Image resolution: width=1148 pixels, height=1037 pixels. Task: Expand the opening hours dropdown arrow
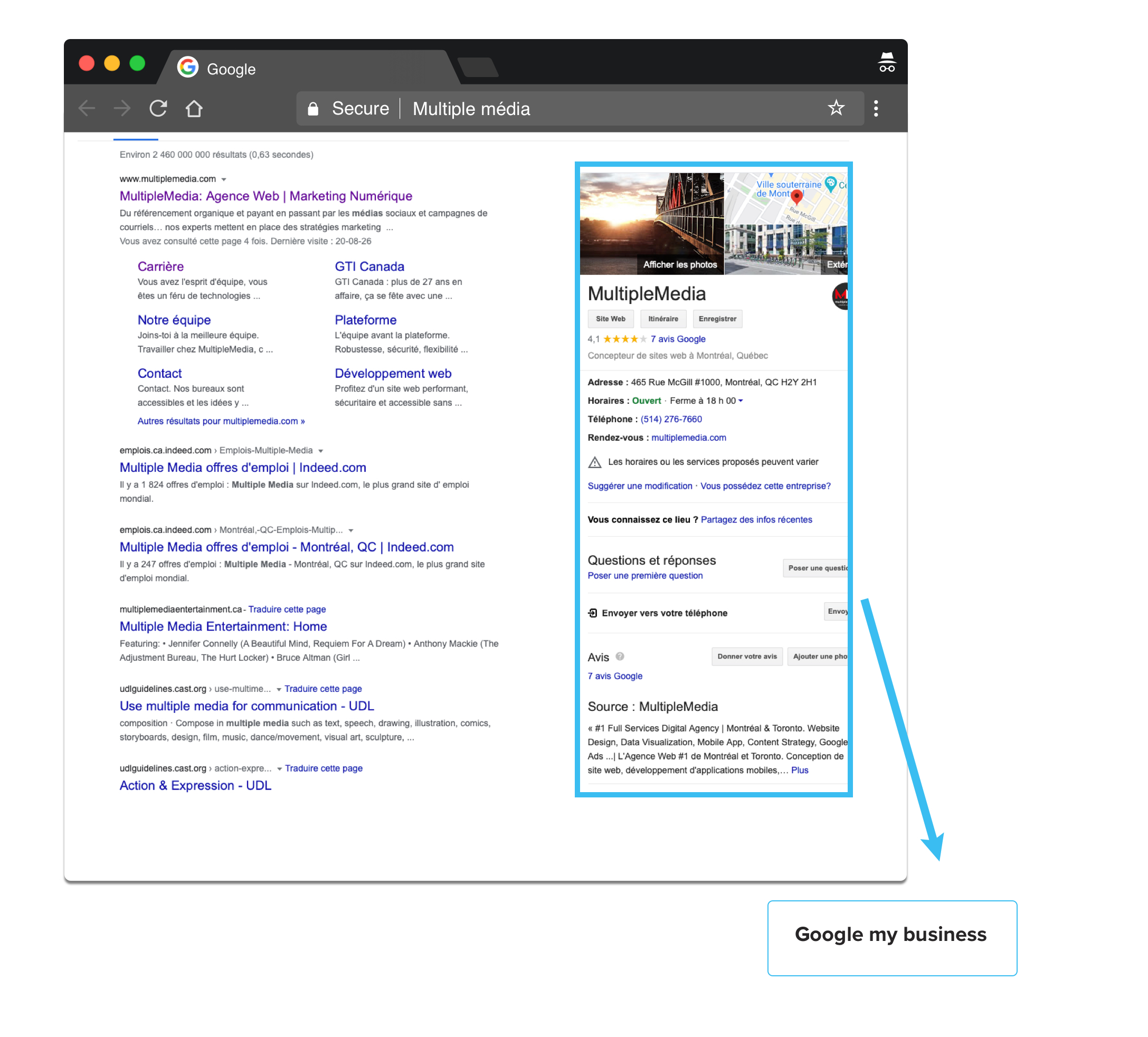coord(741,401)
